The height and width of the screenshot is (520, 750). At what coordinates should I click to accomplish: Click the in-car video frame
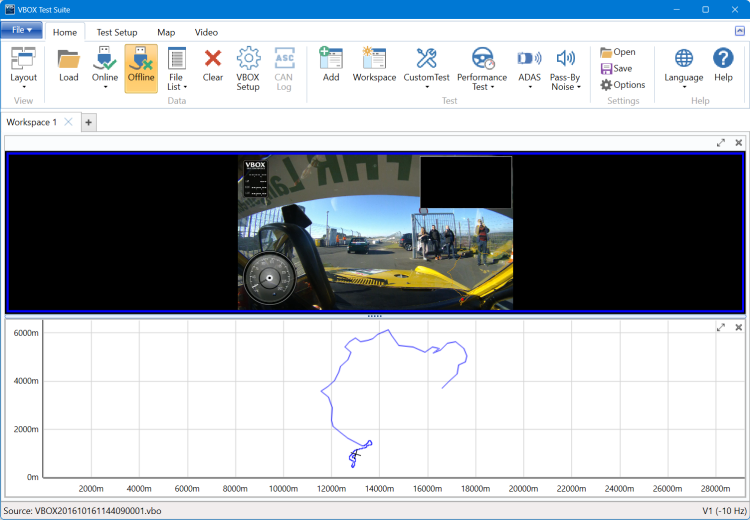pyautogui.click(x=375, y=232)
